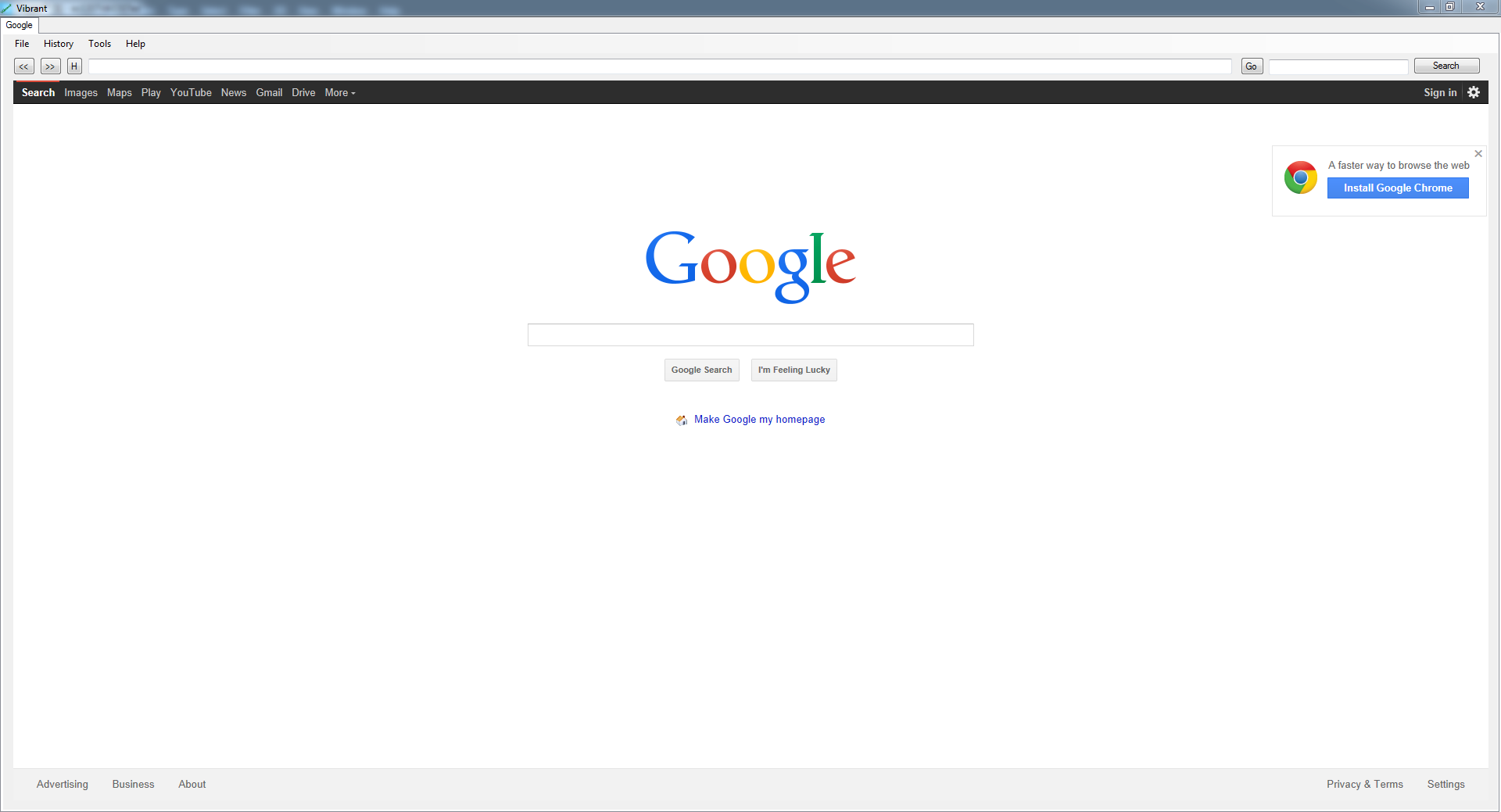Viewport: 1501px width, 812px height.
Task: Click the Chrome logo in the promo box
Action: (x=1300, y=177)
